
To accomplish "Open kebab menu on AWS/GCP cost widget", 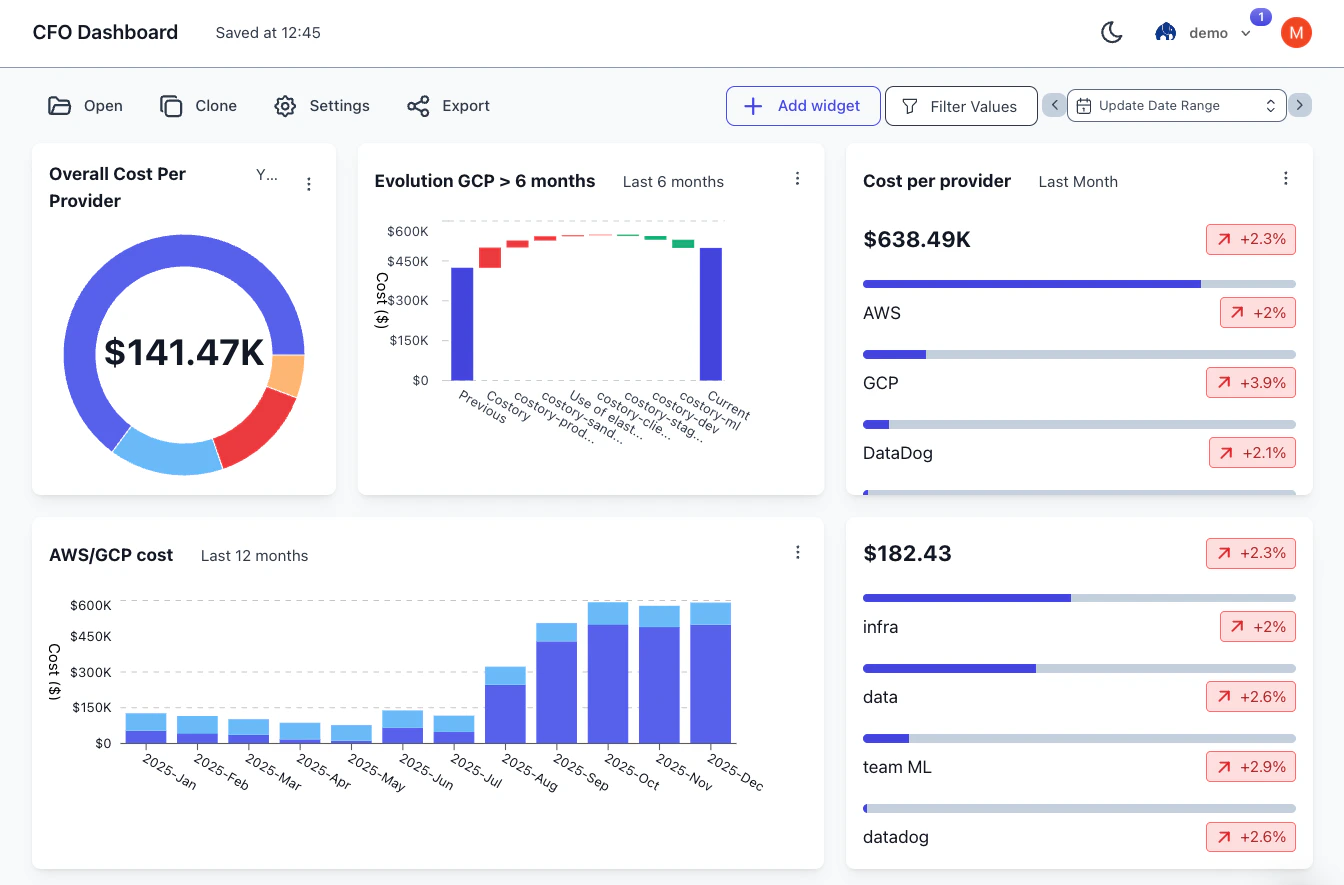I will (797, 552).
